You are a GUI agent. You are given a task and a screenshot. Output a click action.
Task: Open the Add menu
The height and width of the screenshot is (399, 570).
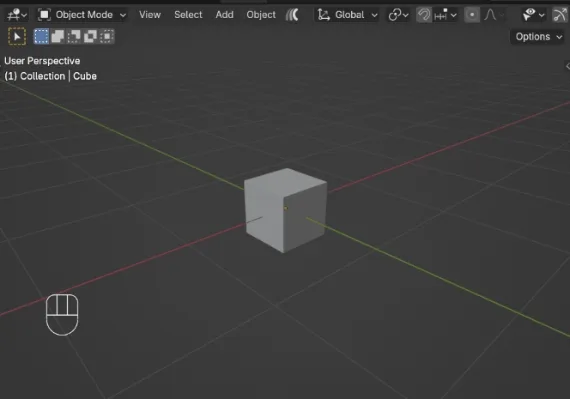[224, 15]
